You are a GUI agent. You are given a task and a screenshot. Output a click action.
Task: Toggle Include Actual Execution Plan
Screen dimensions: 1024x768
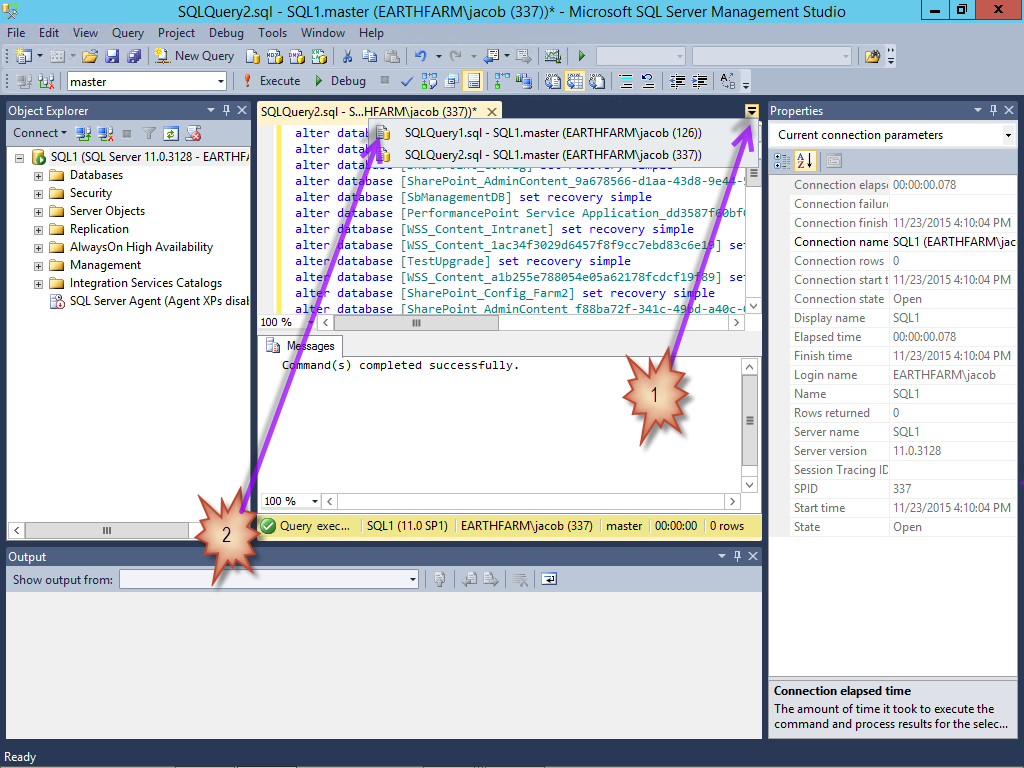point(502,82)
